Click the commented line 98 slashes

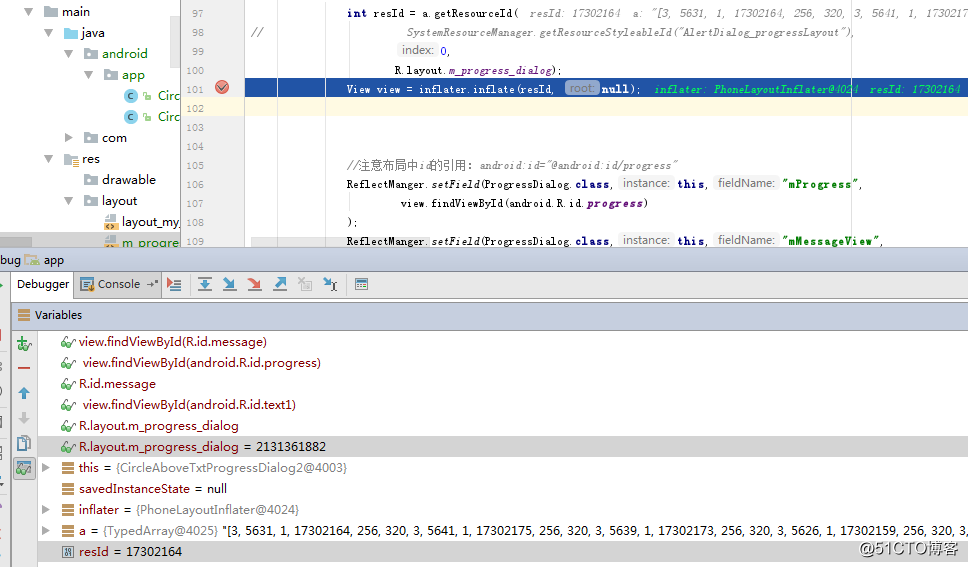coord(257,32)
